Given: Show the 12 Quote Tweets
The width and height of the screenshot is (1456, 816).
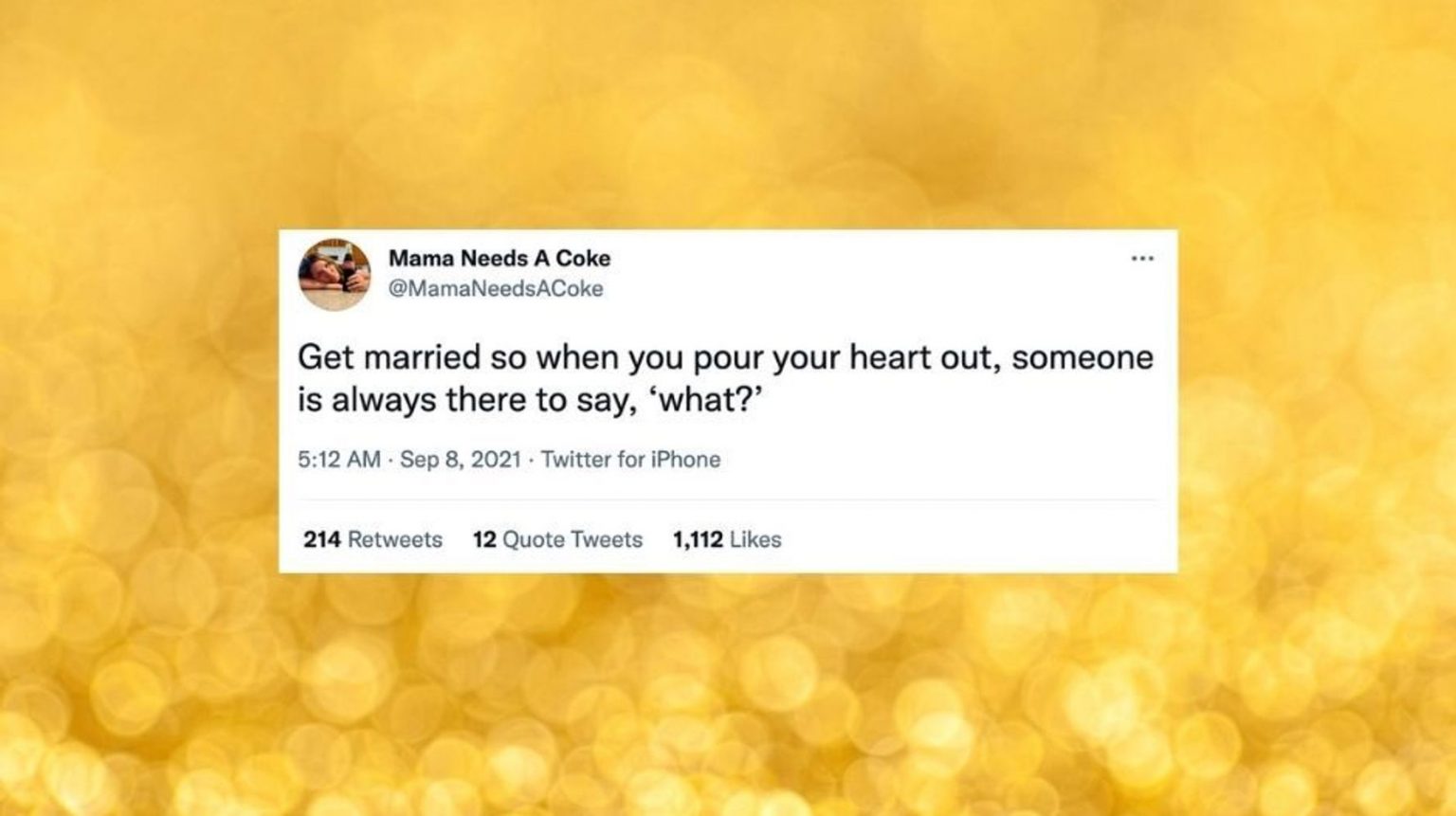Looking at the screenshot, I should (x=557, y=539).
